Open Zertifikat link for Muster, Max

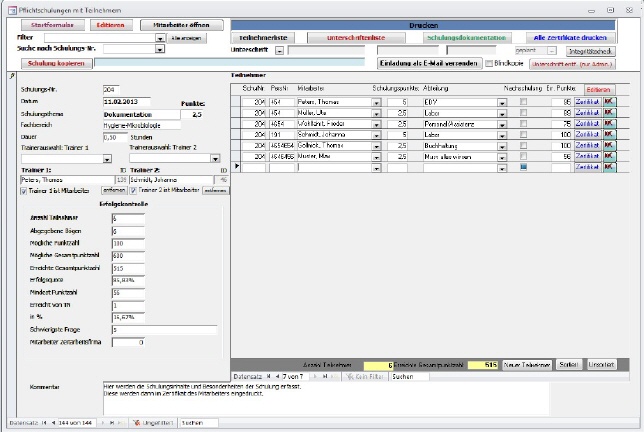tap(587, 156)
